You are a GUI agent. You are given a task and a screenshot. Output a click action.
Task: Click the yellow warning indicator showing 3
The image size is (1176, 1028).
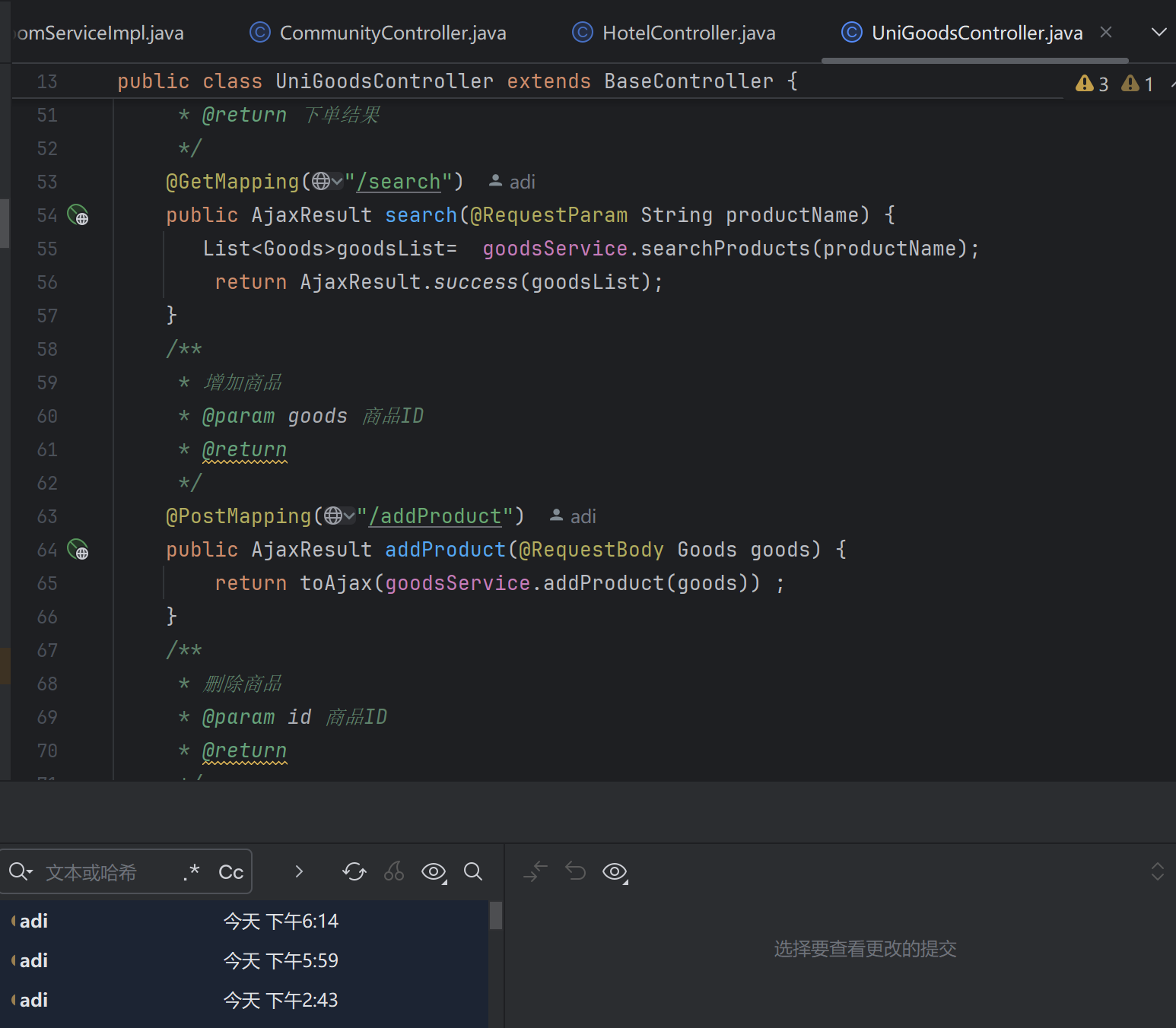pos(1092,84)
